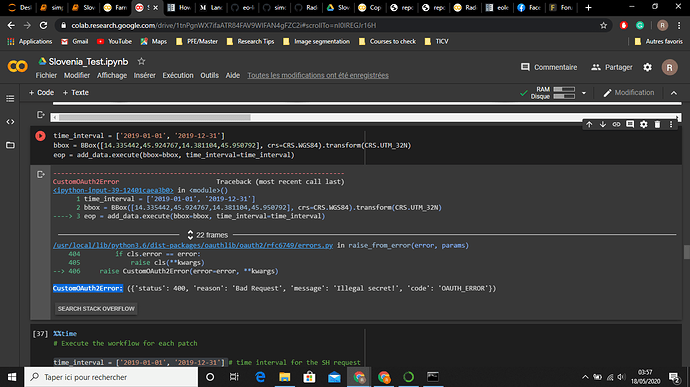Open more cell actions menu
The width and height of the screenshot is (690, 387).
click(671, 125)
